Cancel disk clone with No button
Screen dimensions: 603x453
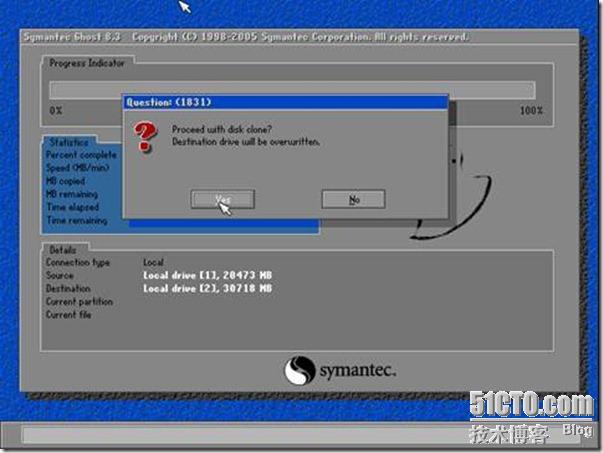[353, 199]
